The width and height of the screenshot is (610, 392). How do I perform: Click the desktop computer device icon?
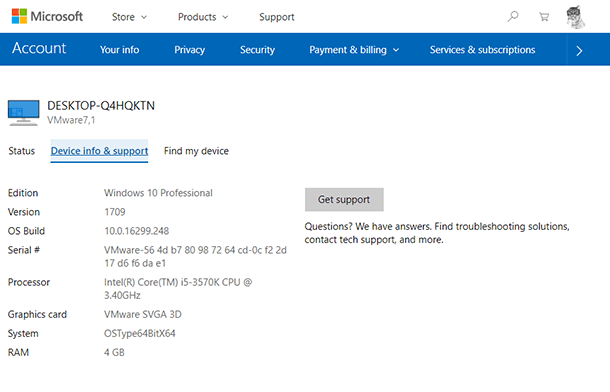click(x=23, y=113)
